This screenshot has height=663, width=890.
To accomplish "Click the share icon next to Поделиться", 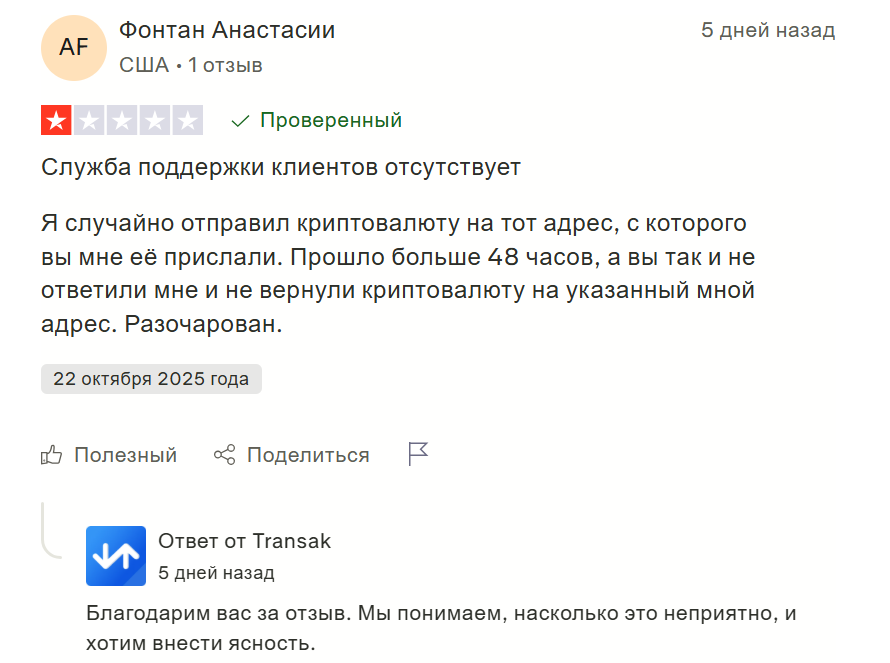I will 225,455.
